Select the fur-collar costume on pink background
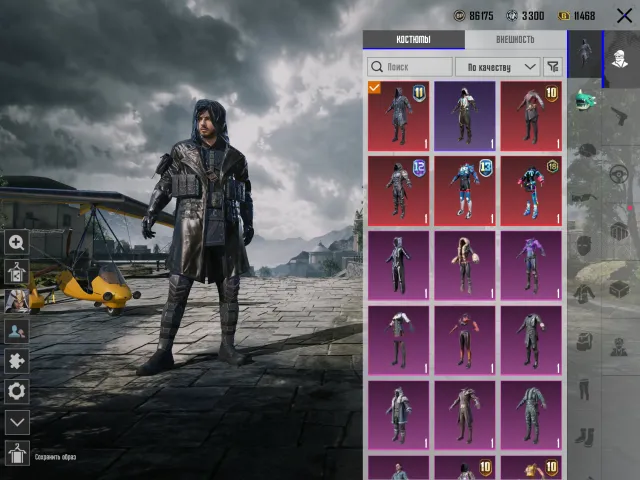640x480 pixels. pyautogui.click(x=464, y=266)
